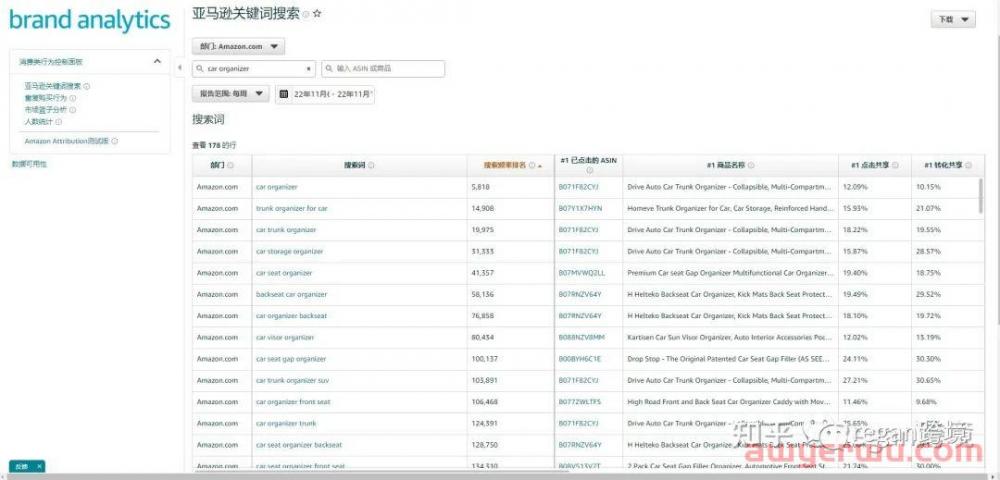
Task: Open search term link 'car trunk organizer'
Action: click(286, 229)
